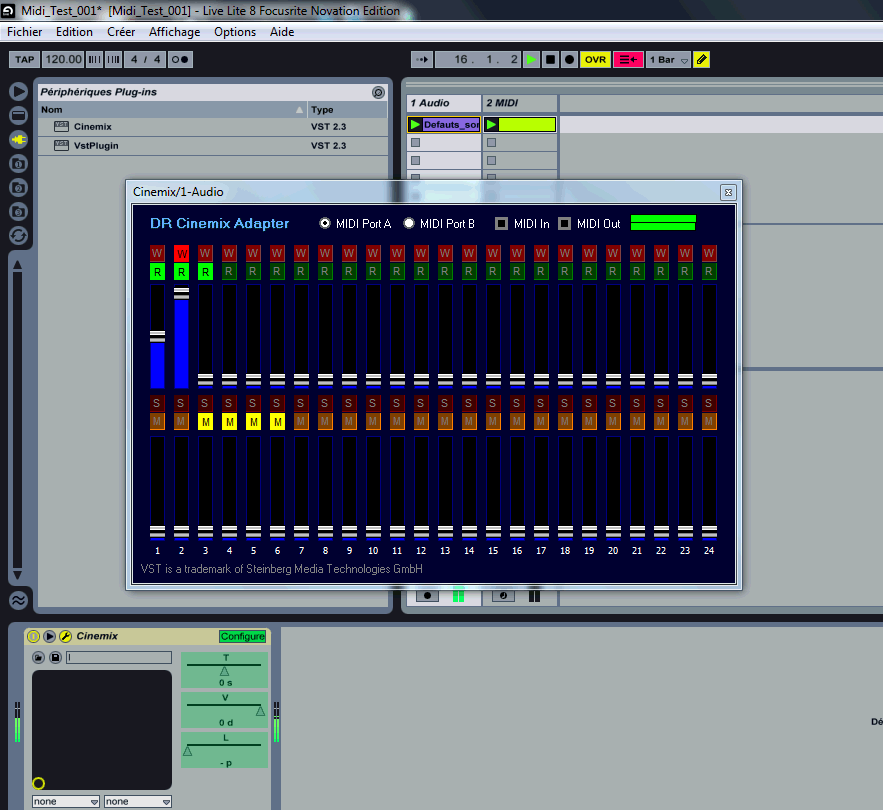The image size is (883, 810).
Task: Open the Affichage menu
Action: click(x=174, y=32)
